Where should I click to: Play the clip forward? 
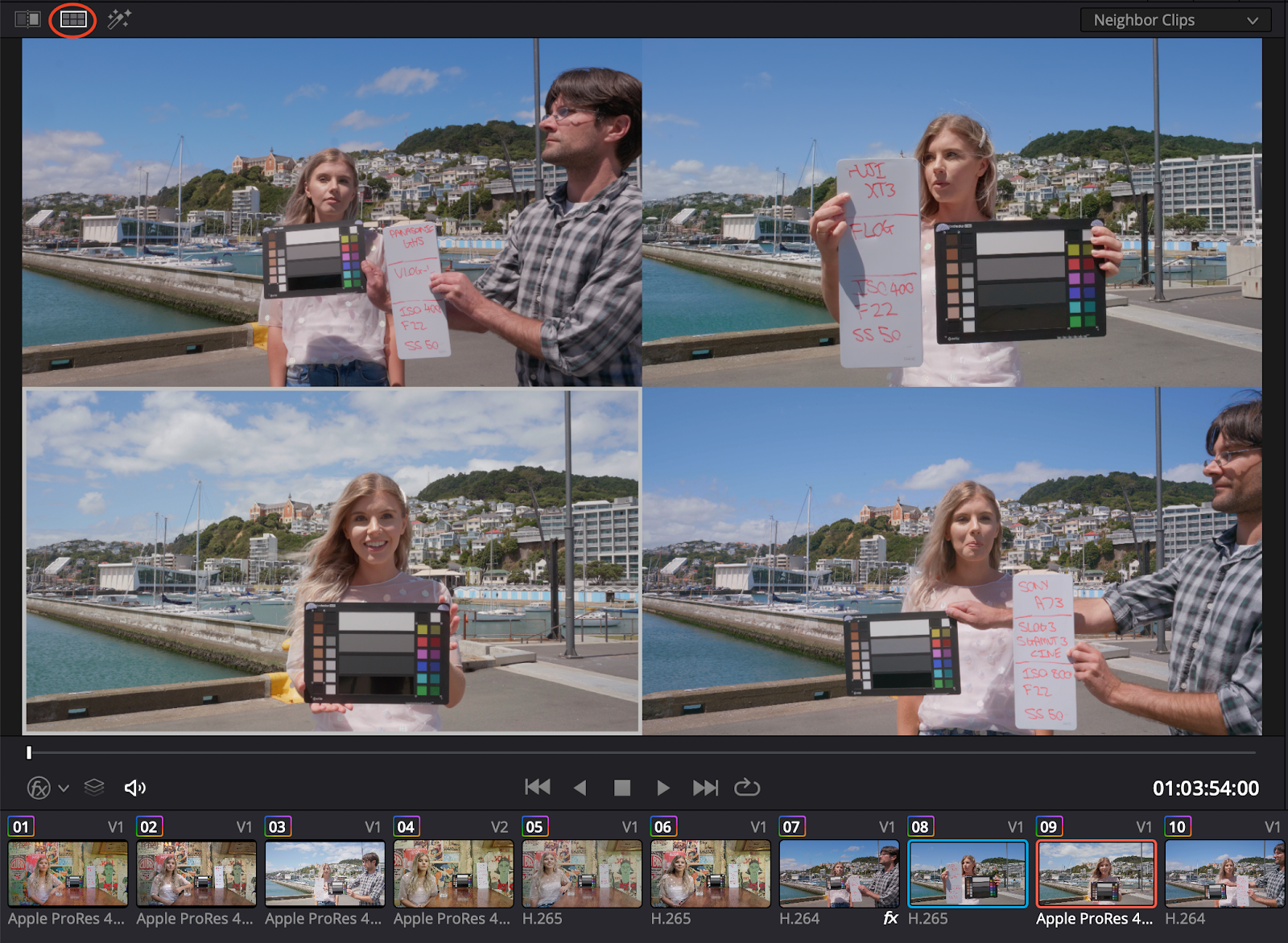[x=663, y=788]
